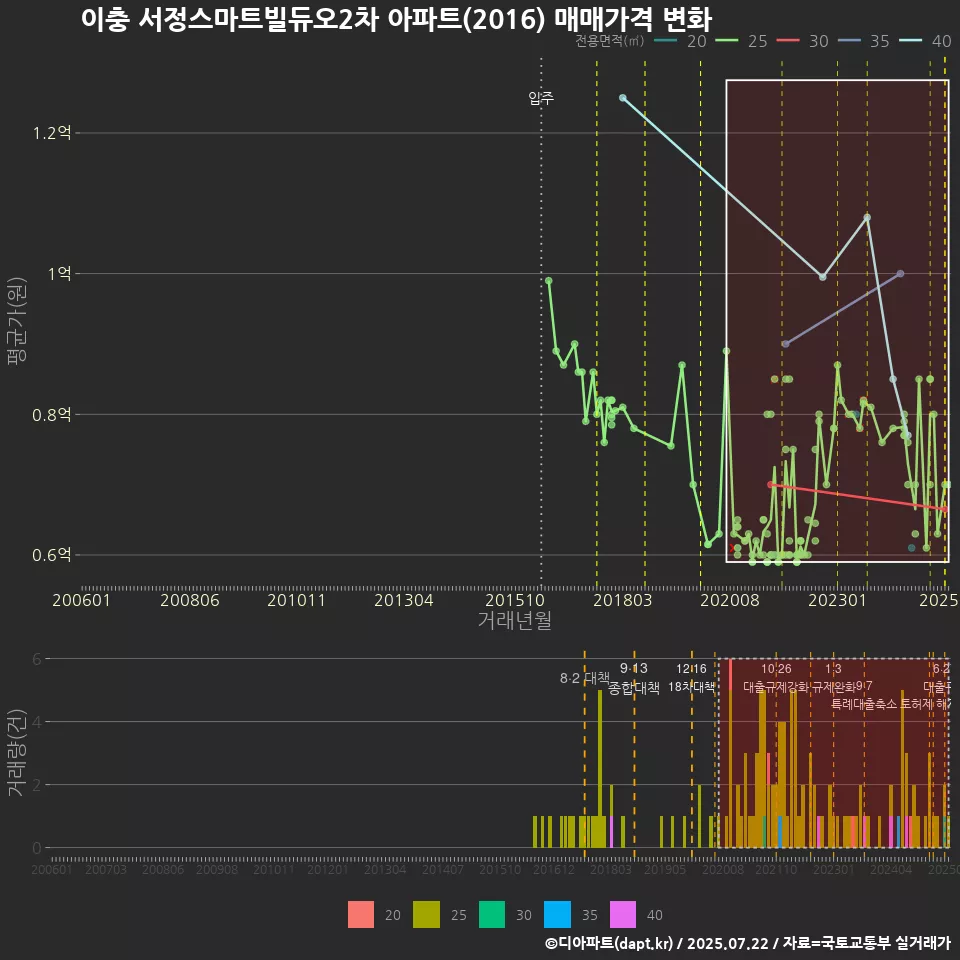The height and width of the screenshot is (960, 960).
Task: Click the '1억' y-axis label
Action: (x=59, y=273)
